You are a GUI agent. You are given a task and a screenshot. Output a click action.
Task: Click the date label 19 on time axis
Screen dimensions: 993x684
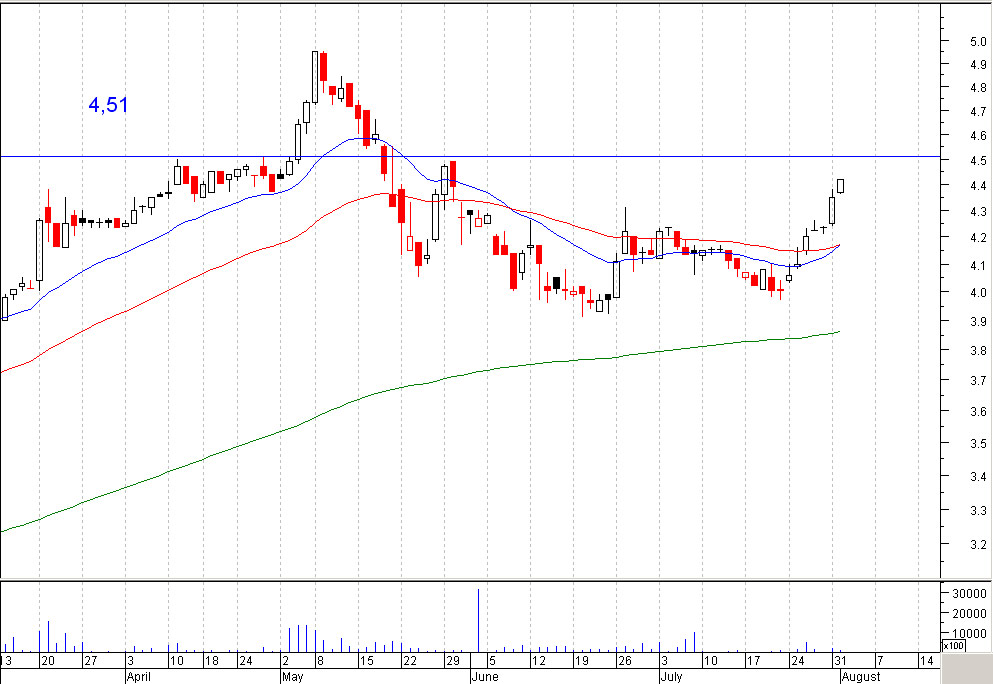581,661
